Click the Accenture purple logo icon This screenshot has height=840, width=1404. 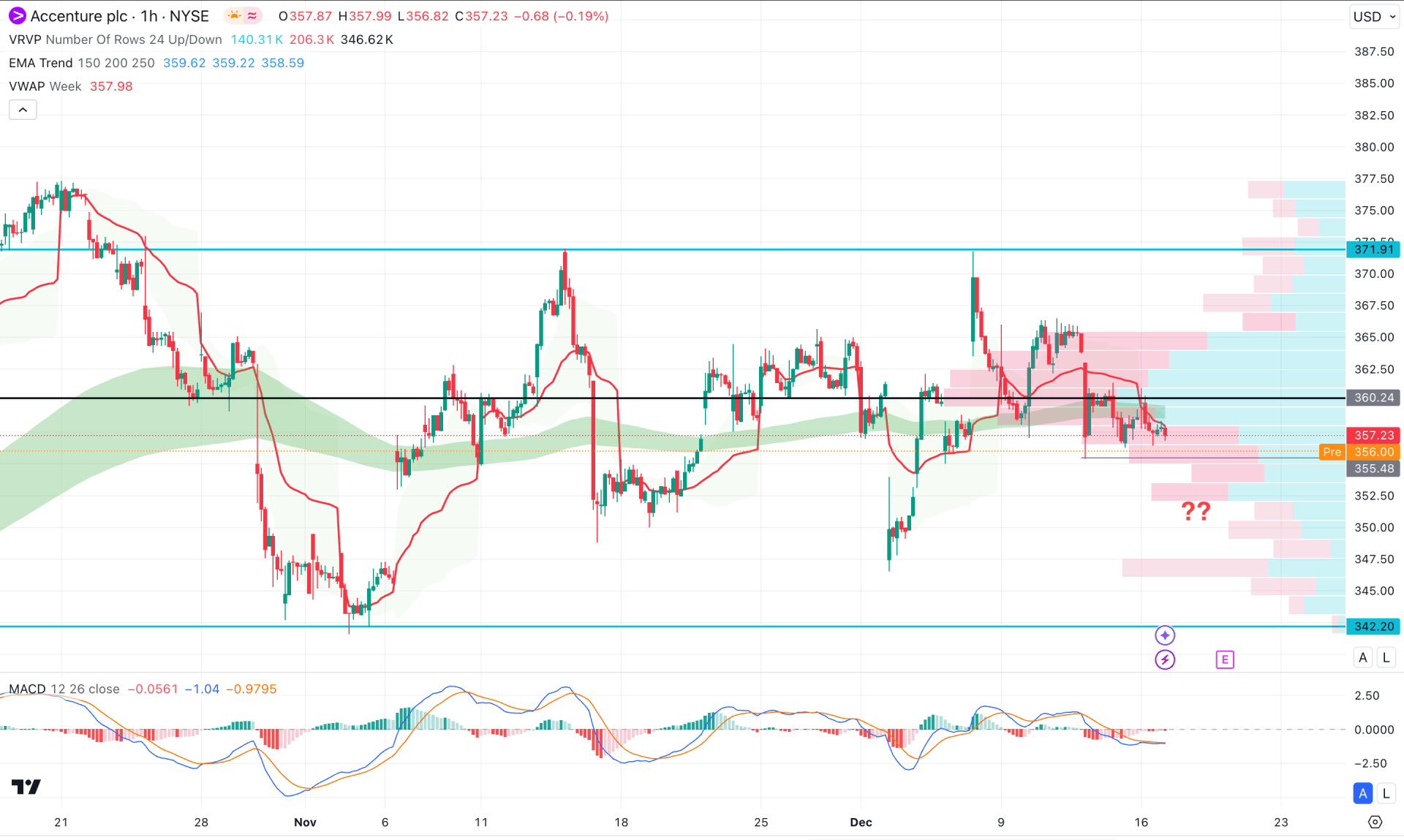coord(17,15)
